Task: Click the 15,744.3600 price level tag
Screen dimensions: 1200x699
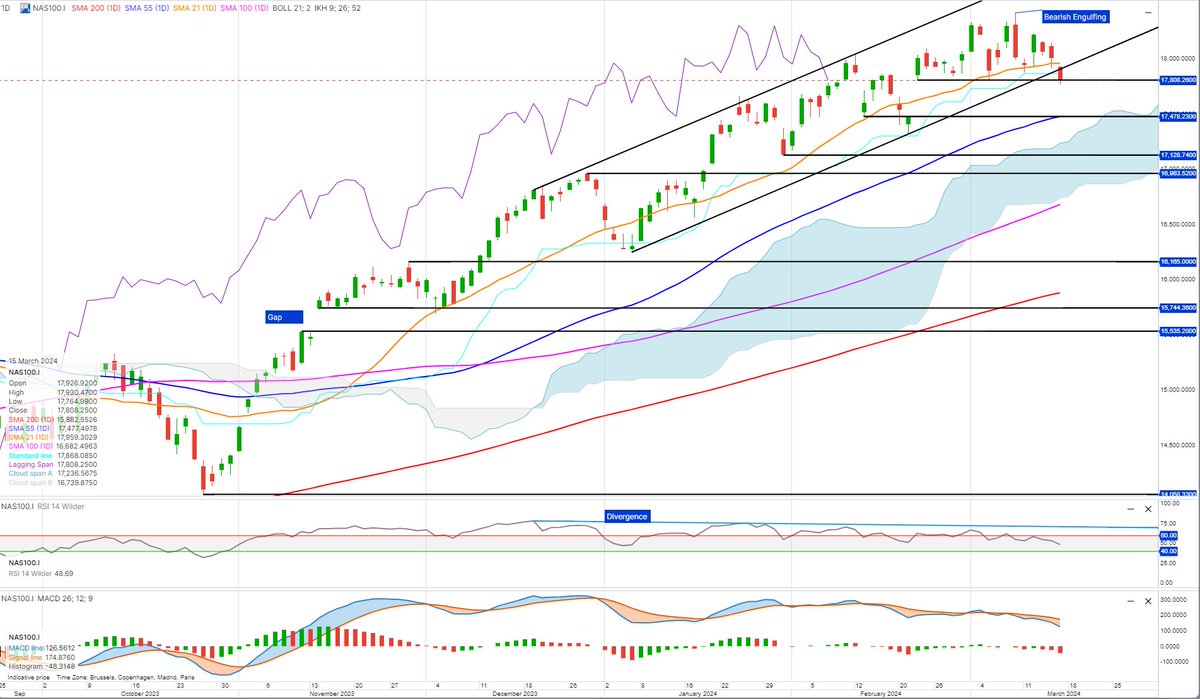Action: [1177, 308]
